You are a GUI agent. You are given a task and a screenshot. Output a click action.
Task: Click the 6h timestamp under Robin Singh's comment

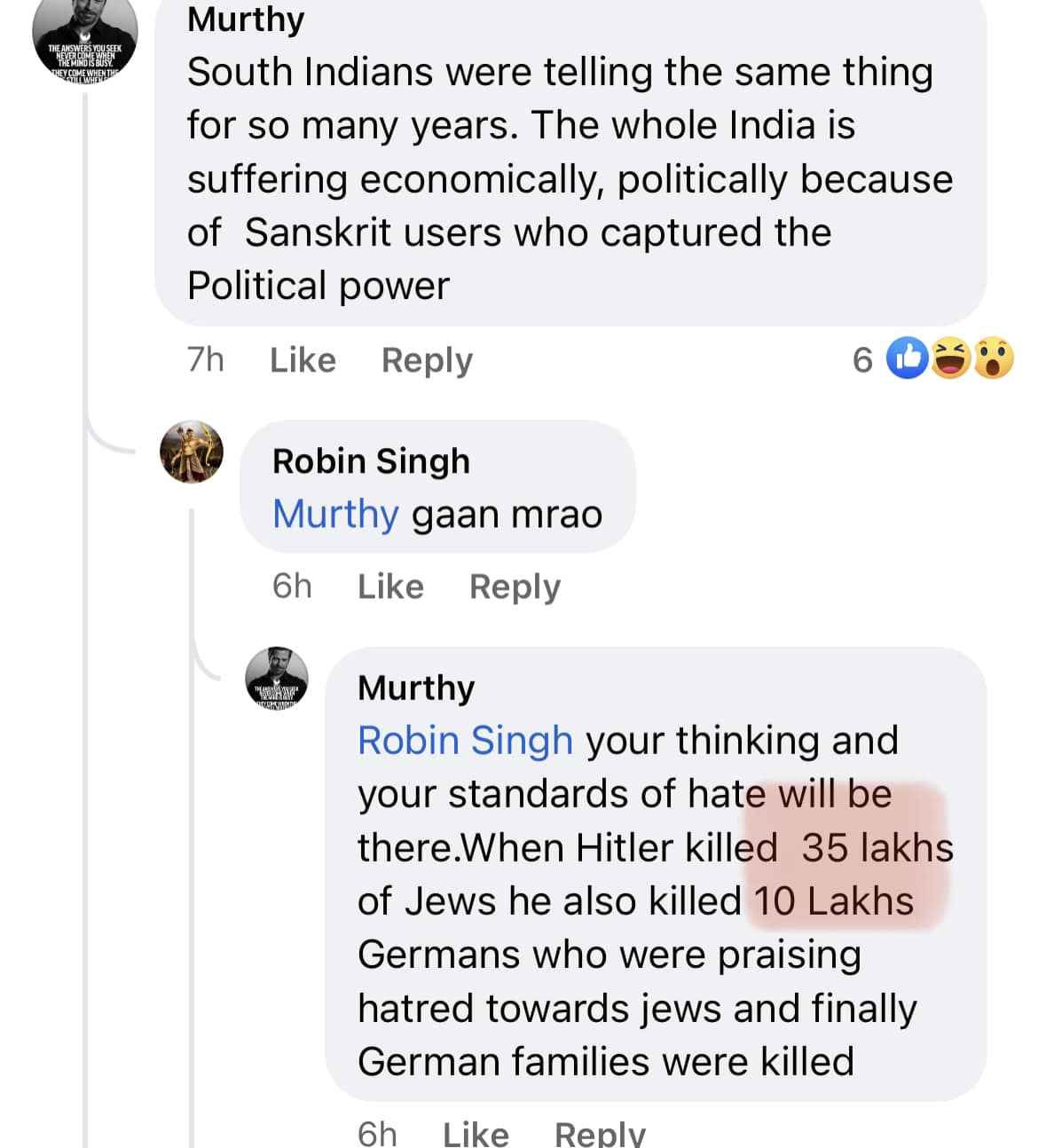point(292,586)
